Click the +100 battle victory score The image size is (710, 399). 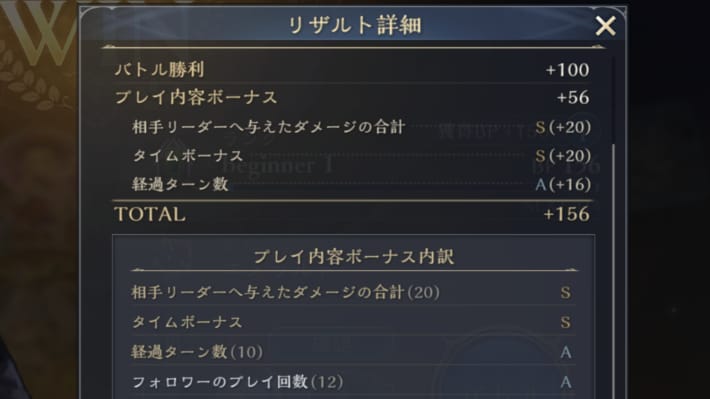[567, 70]
